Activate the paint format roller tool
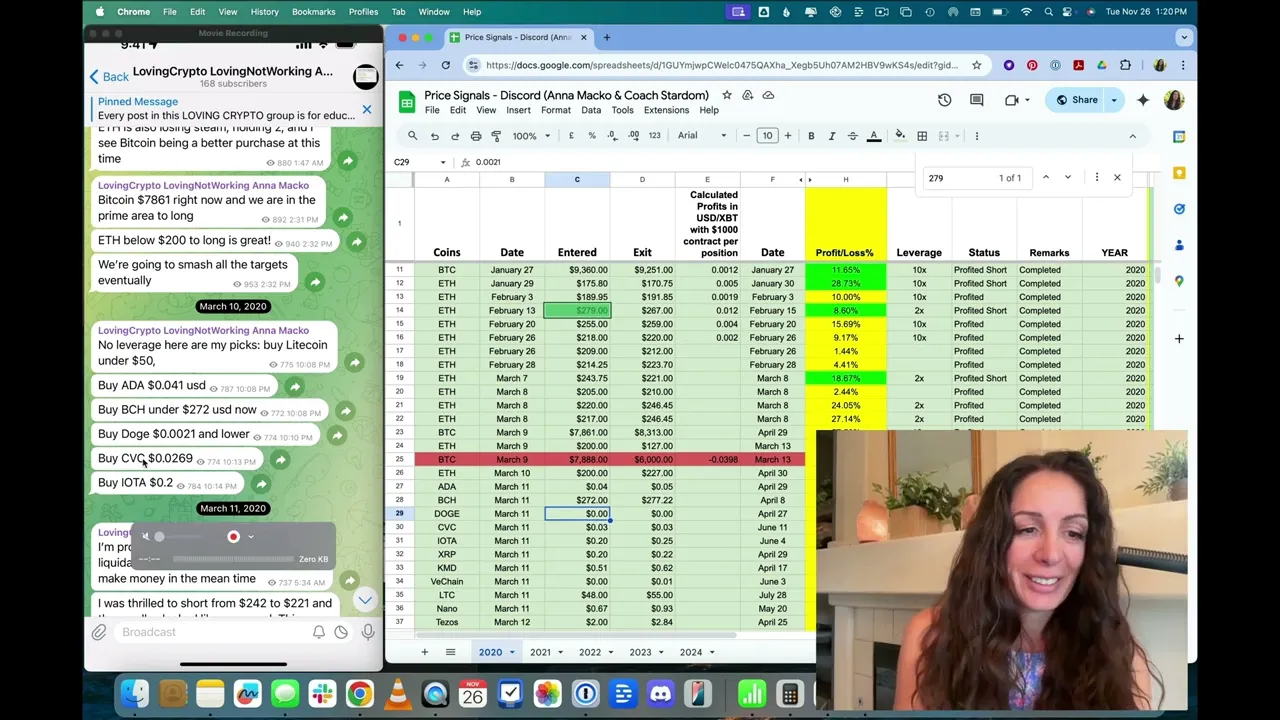The height and width of the screenshot is (720, 1280). click(x=496, y=136)
